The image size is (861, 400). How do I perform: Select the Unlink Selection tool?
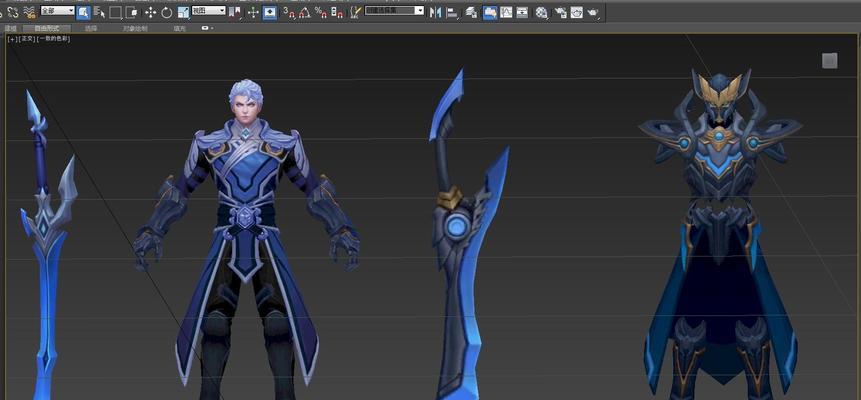[13, 12]
